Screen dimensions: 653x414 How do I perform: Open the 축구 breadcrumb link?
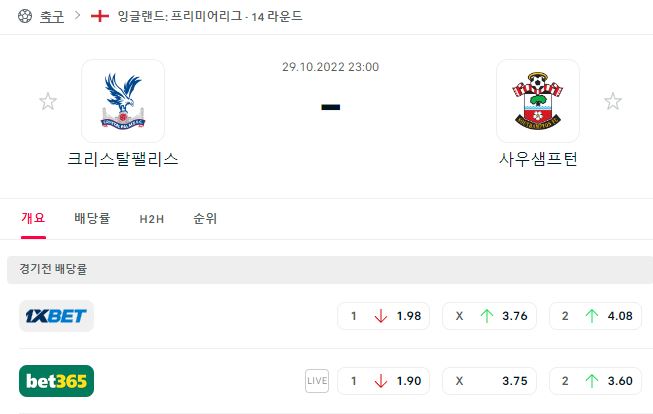tap(52, 17)
